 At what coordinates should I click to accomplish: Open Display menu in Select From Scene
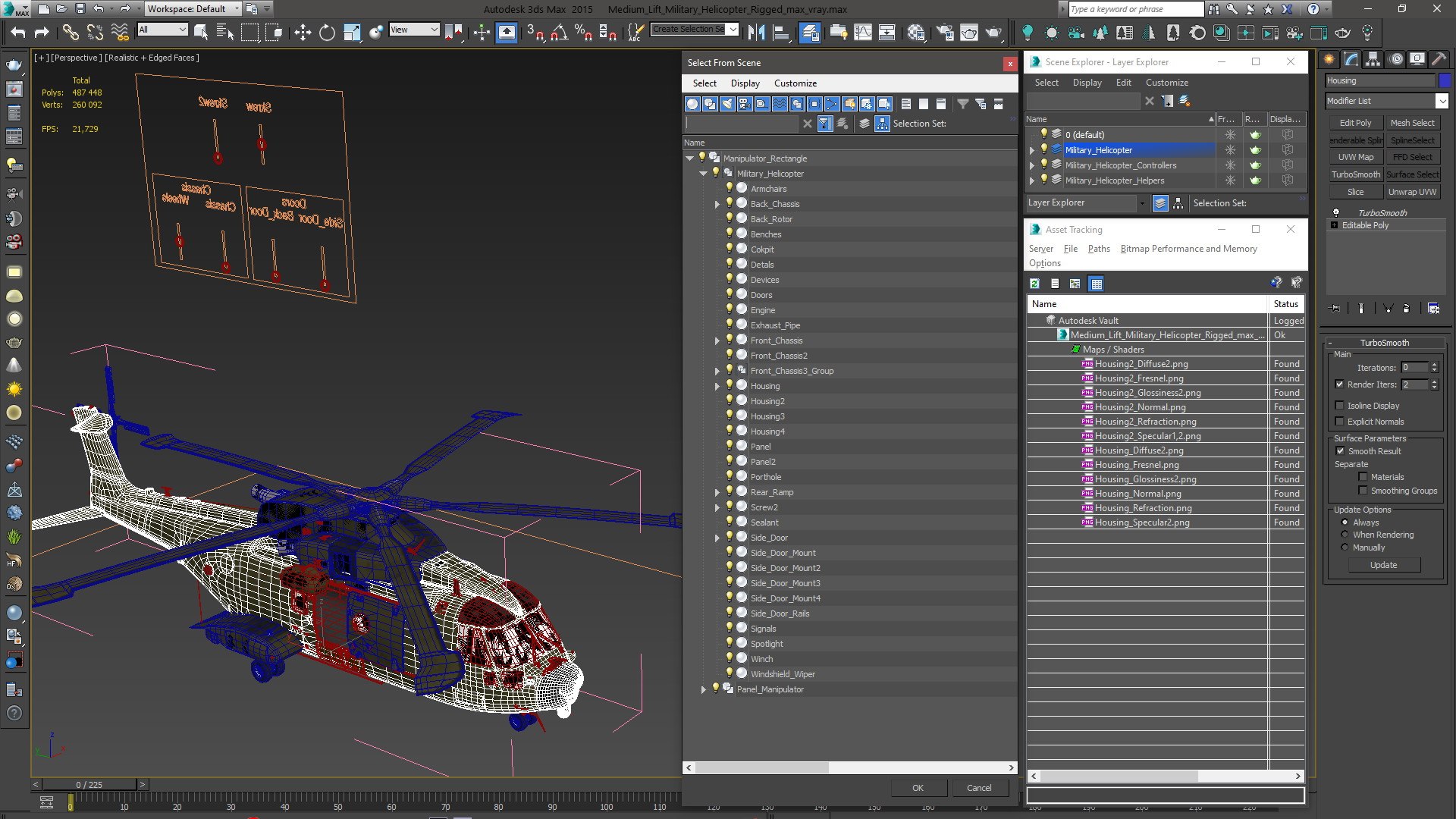pos(745,83)
